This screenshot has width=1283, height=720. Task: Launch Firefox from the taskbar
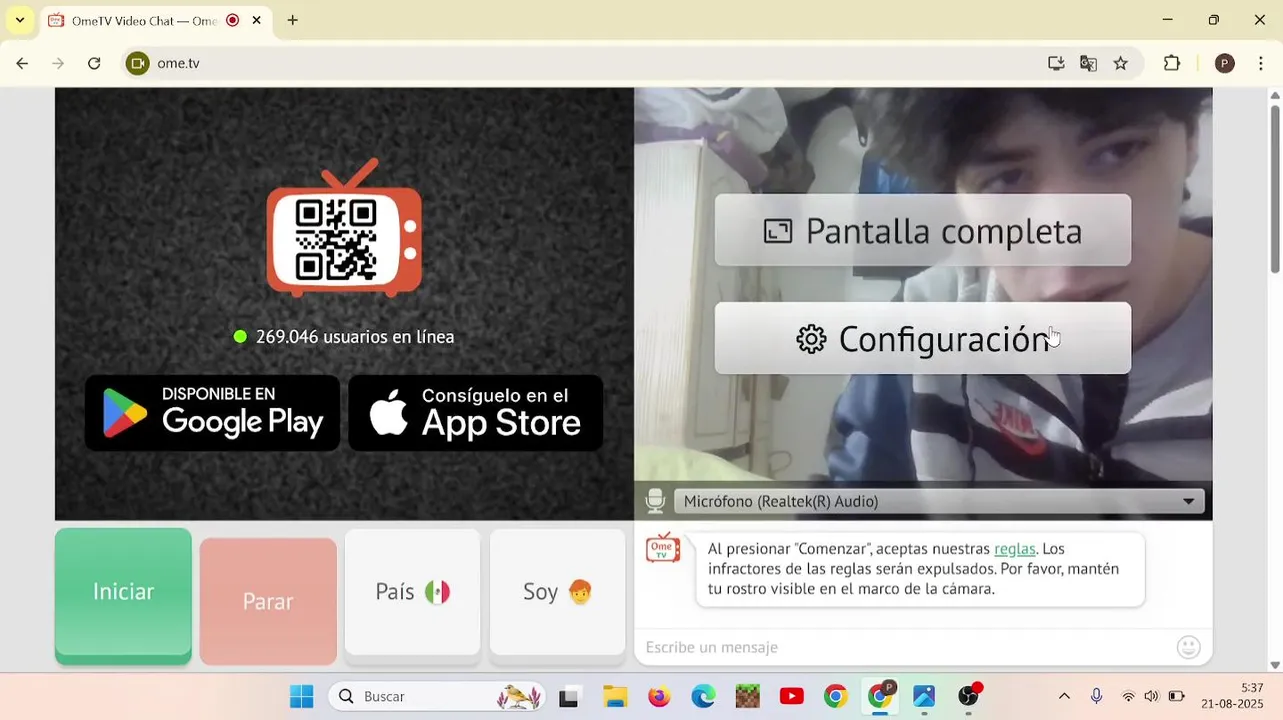pos(659,696)
